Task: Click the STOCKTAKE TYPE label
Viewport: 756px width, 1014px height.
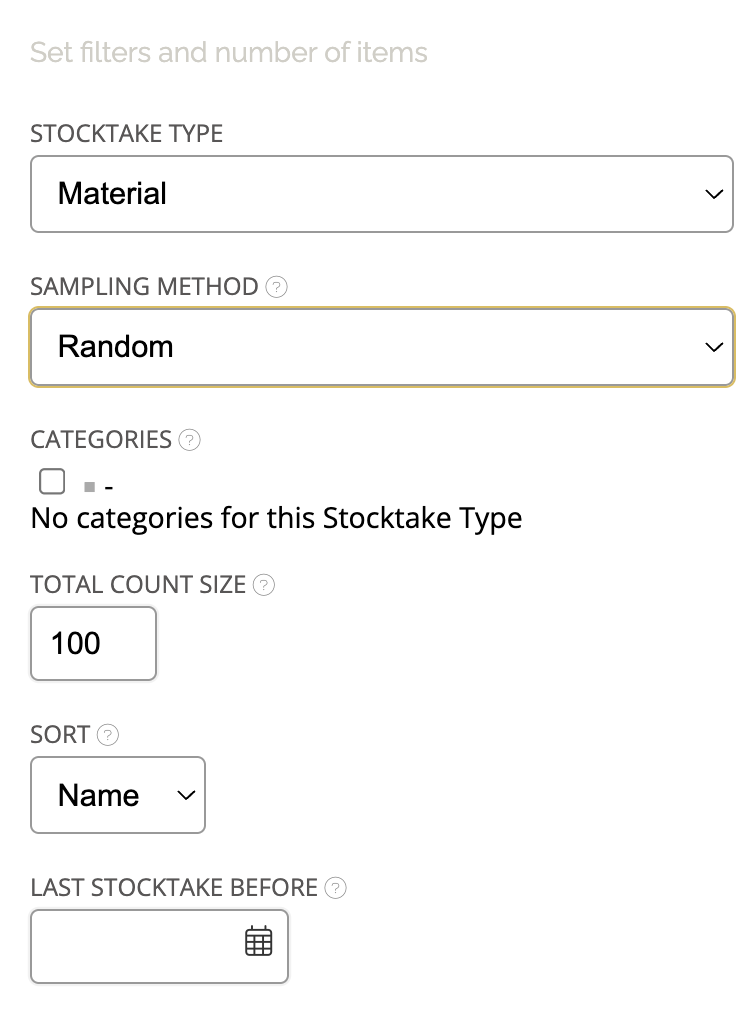Action: [127, 134]
